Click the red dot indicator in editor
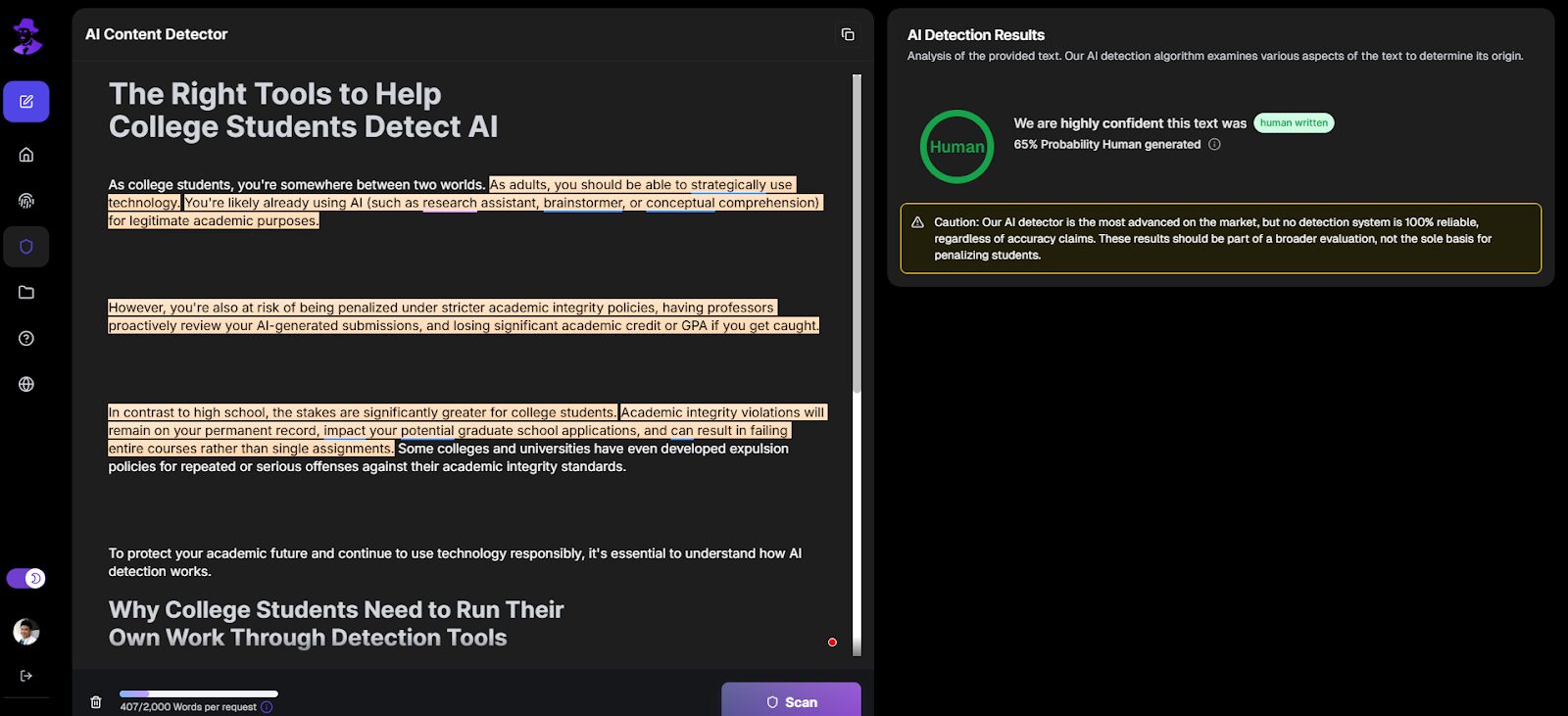This screenshot has width=1568, height=716. [832, 643]
